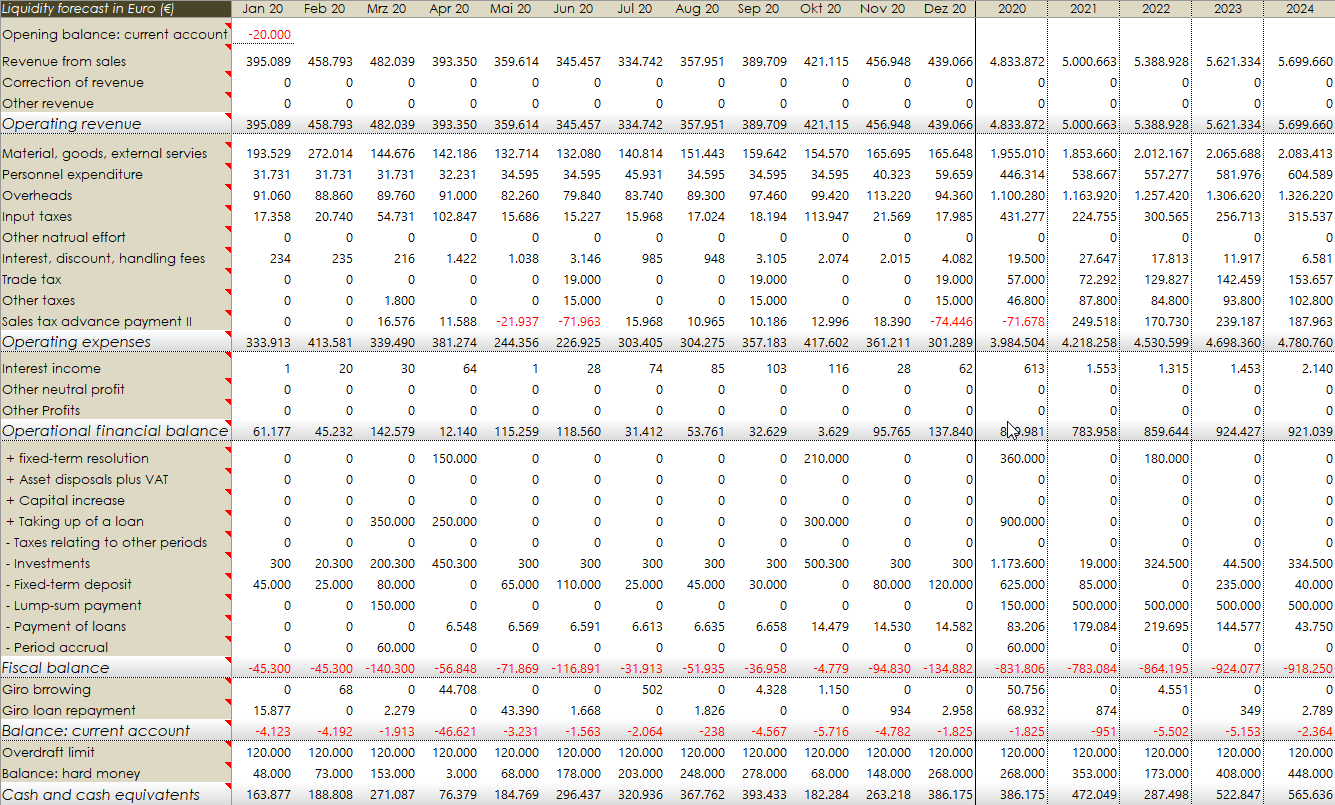Screen dimensions: 1335x805
Task: Click the 'Other revenue' row label
Action: [x=48, y=104]
